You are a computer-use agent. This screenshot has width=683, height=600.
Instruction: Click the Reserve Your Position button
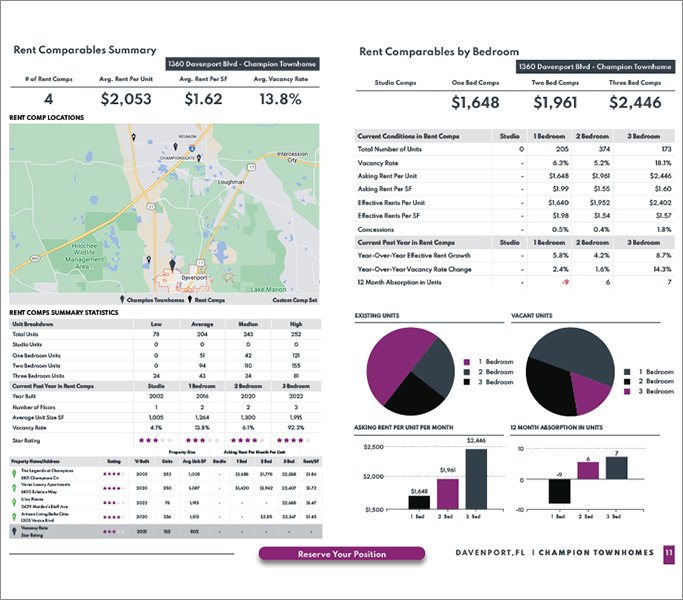coord(341,553)
